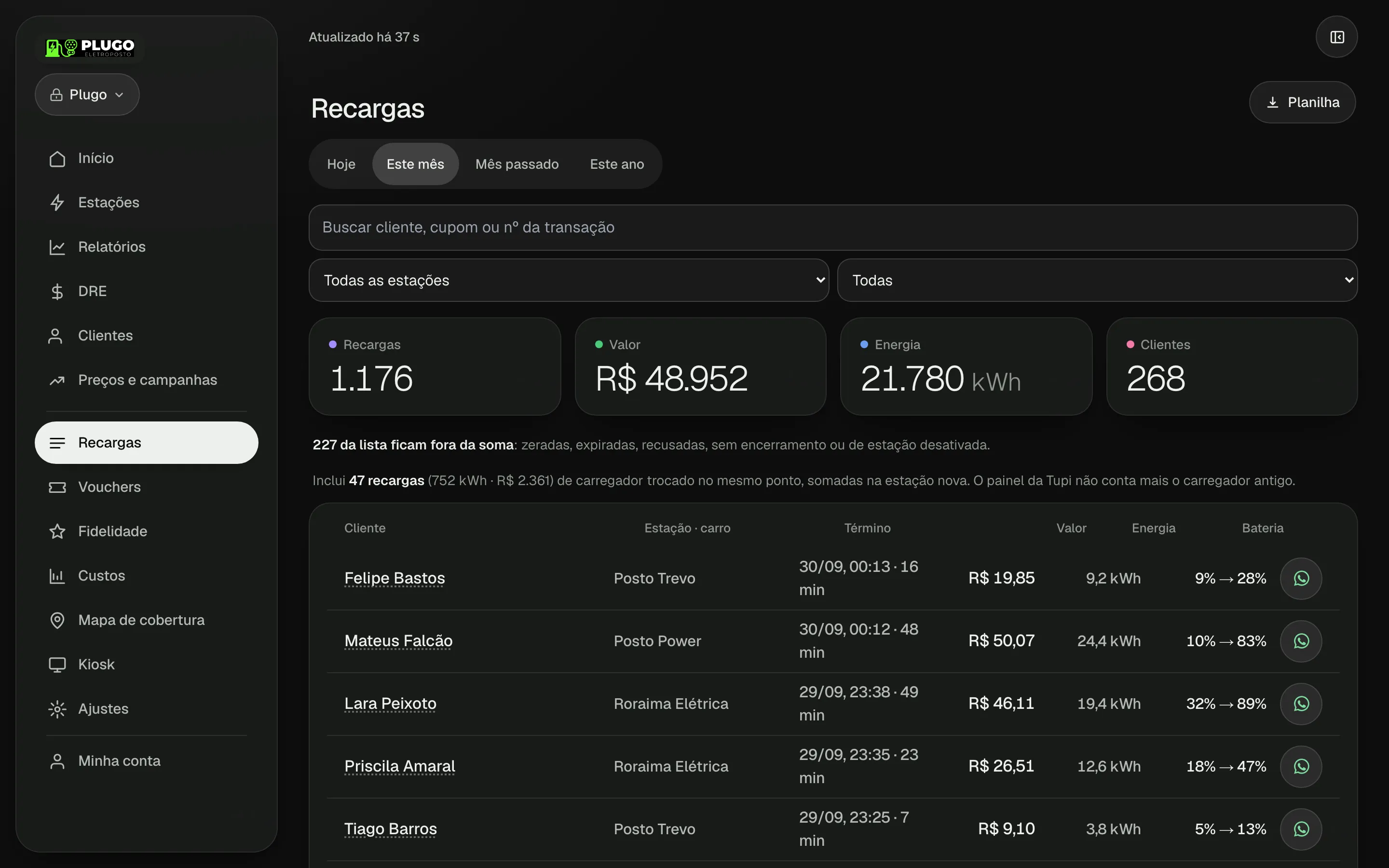Open Relatórios in the sidebar
Screen dimensions: 1389x868
point(146,247)
